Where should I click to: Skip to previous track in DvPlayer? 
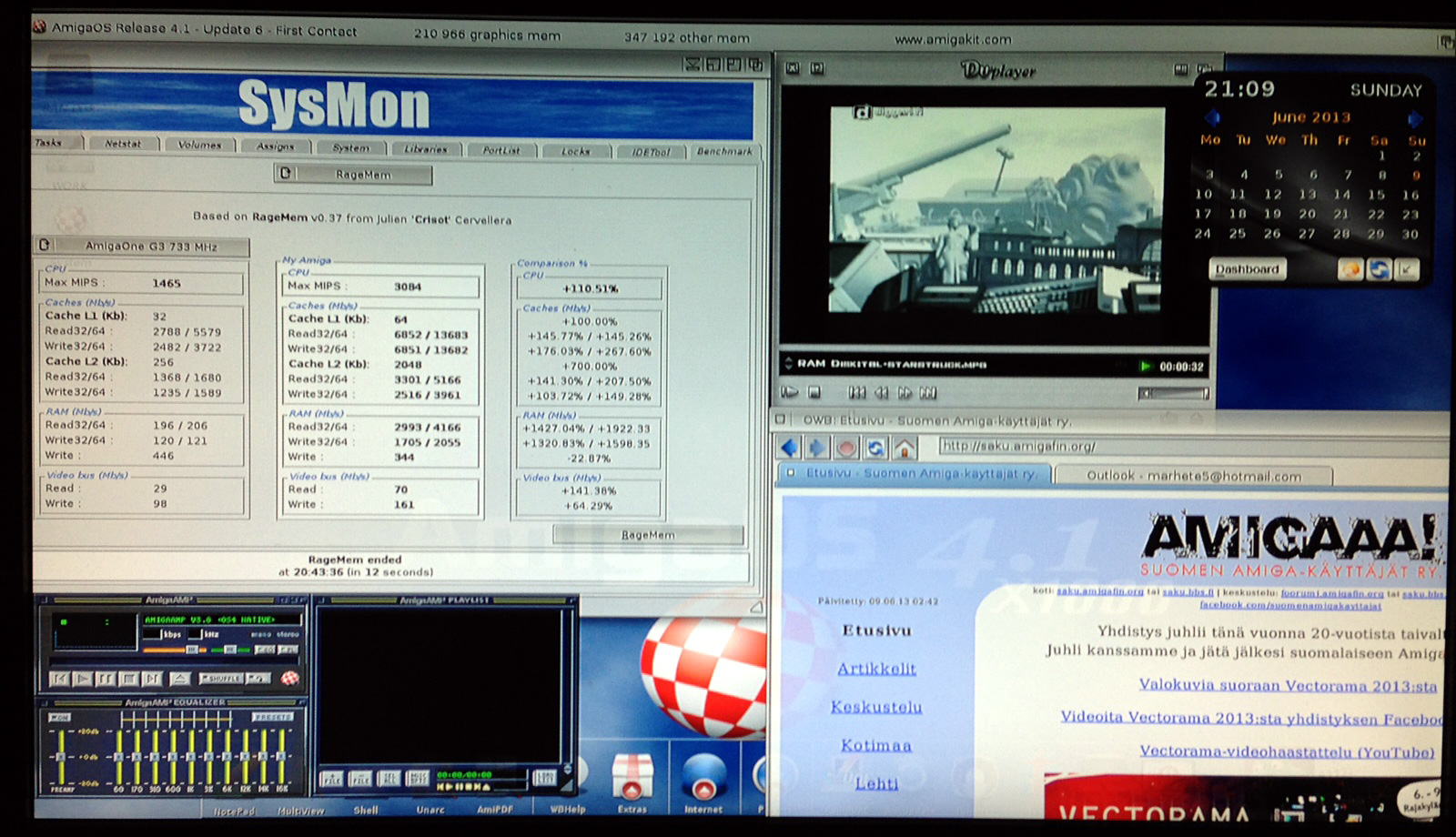point(857,393)
